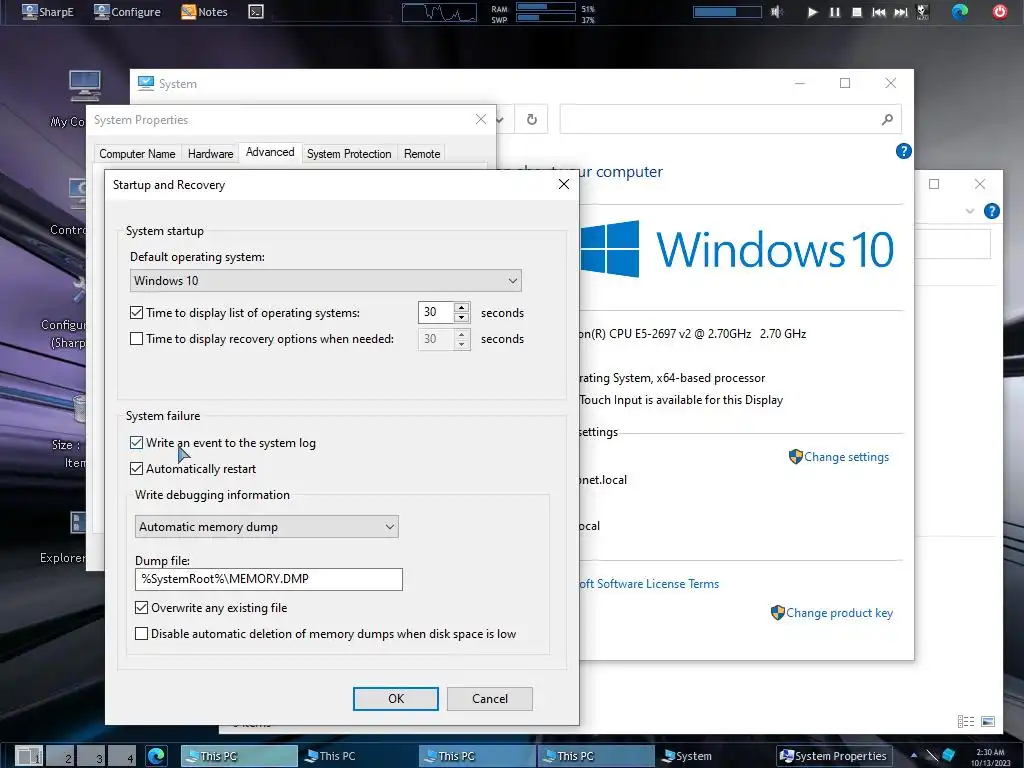The image size is (1024, 768).
Task: Adjust the volume slider in the top bar
Action: 727,12
